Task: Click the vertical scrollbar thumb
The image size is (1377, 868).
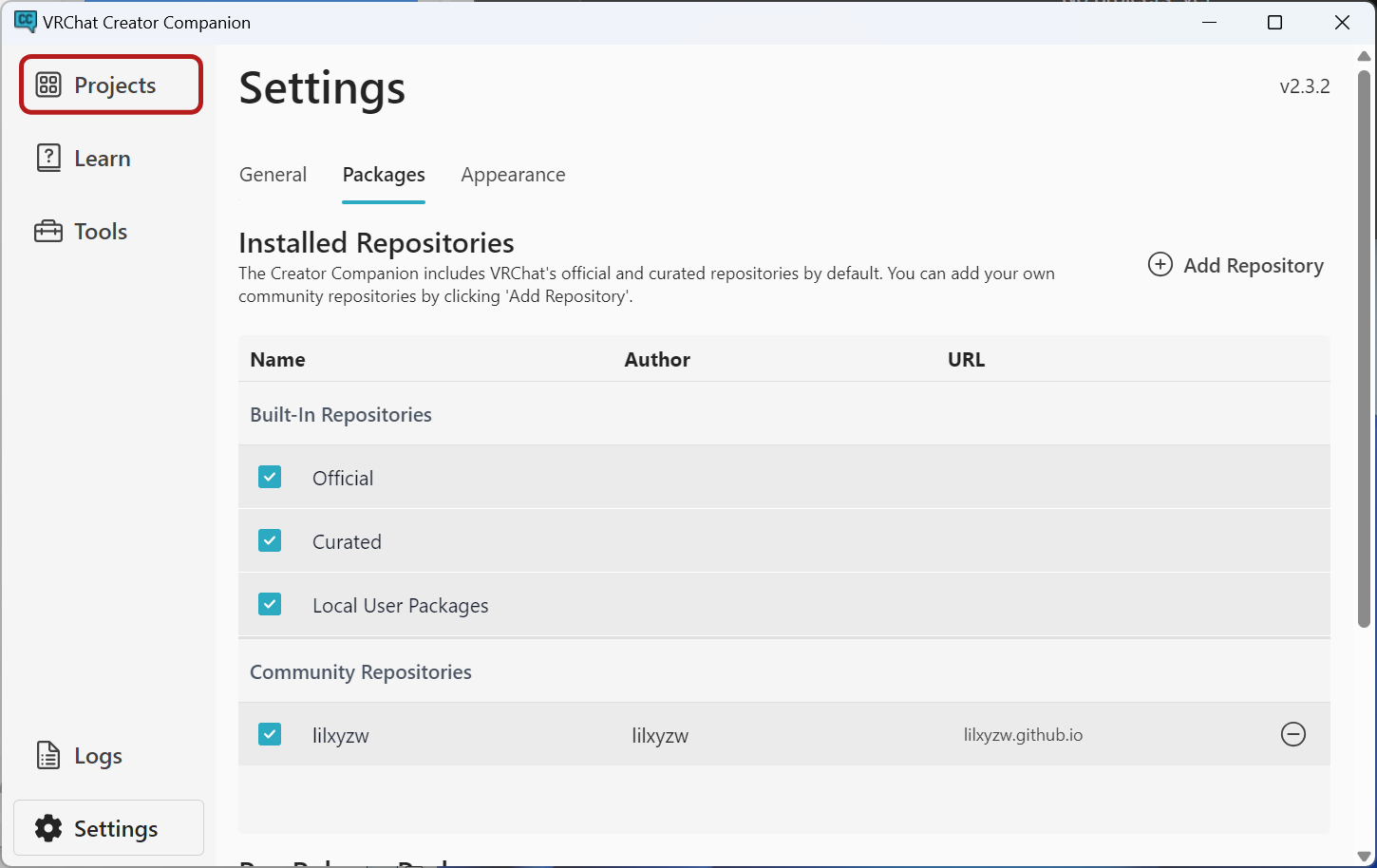Action: pos(1364,348)
